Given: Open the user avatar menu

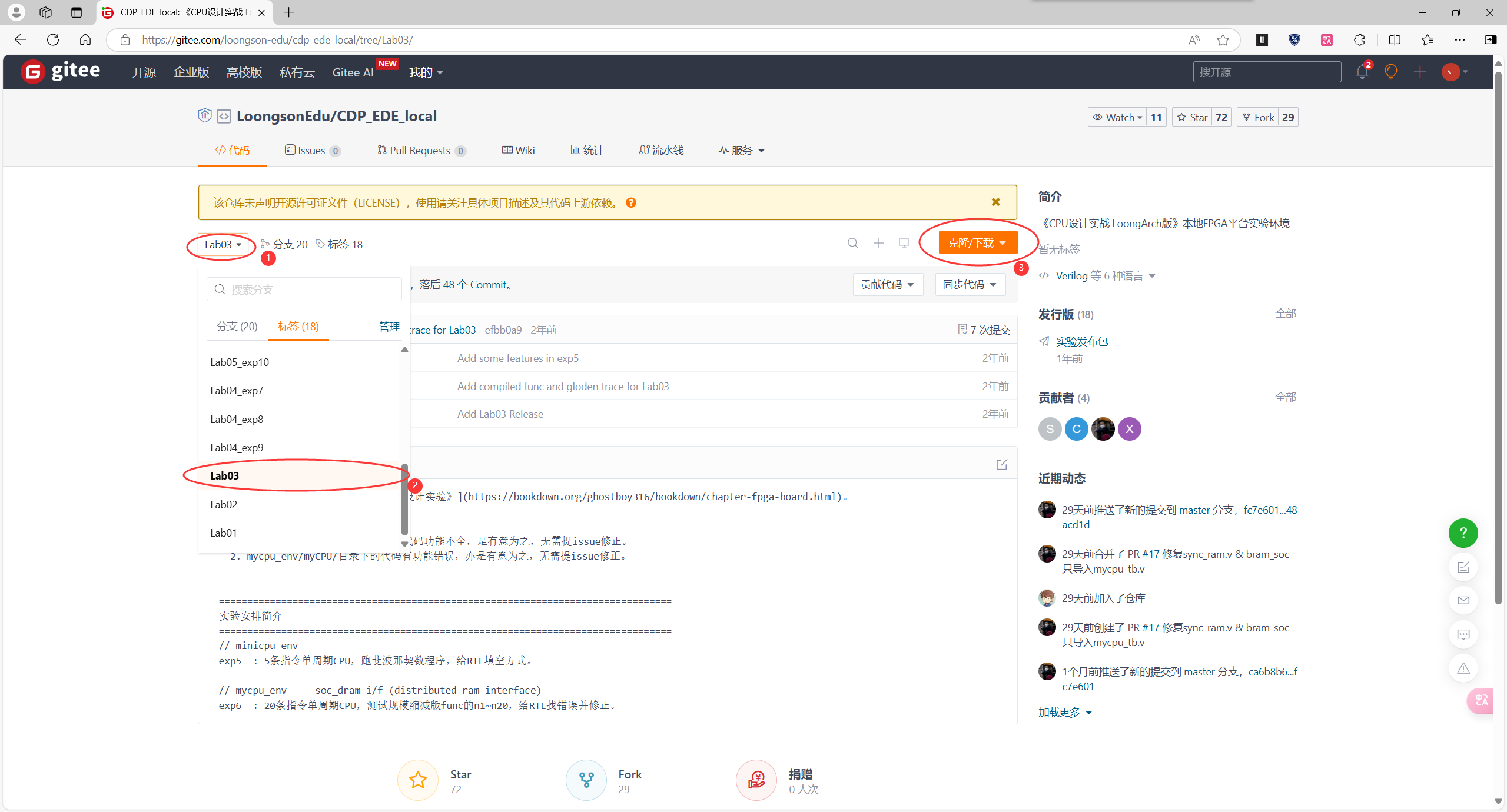Looking at the screenshot, I should 1454,72.
